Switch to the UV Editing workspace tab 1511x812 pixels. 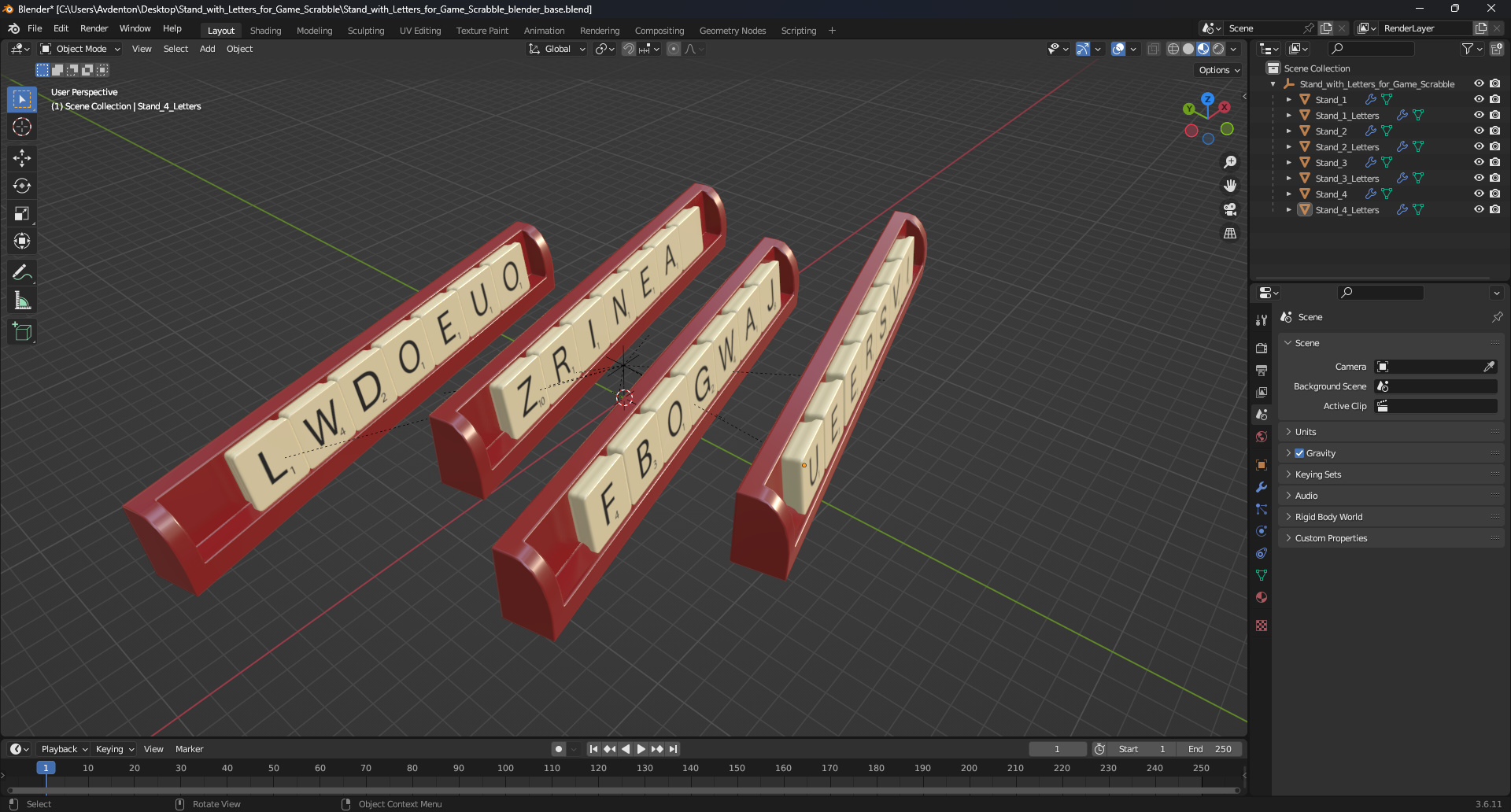420,31
